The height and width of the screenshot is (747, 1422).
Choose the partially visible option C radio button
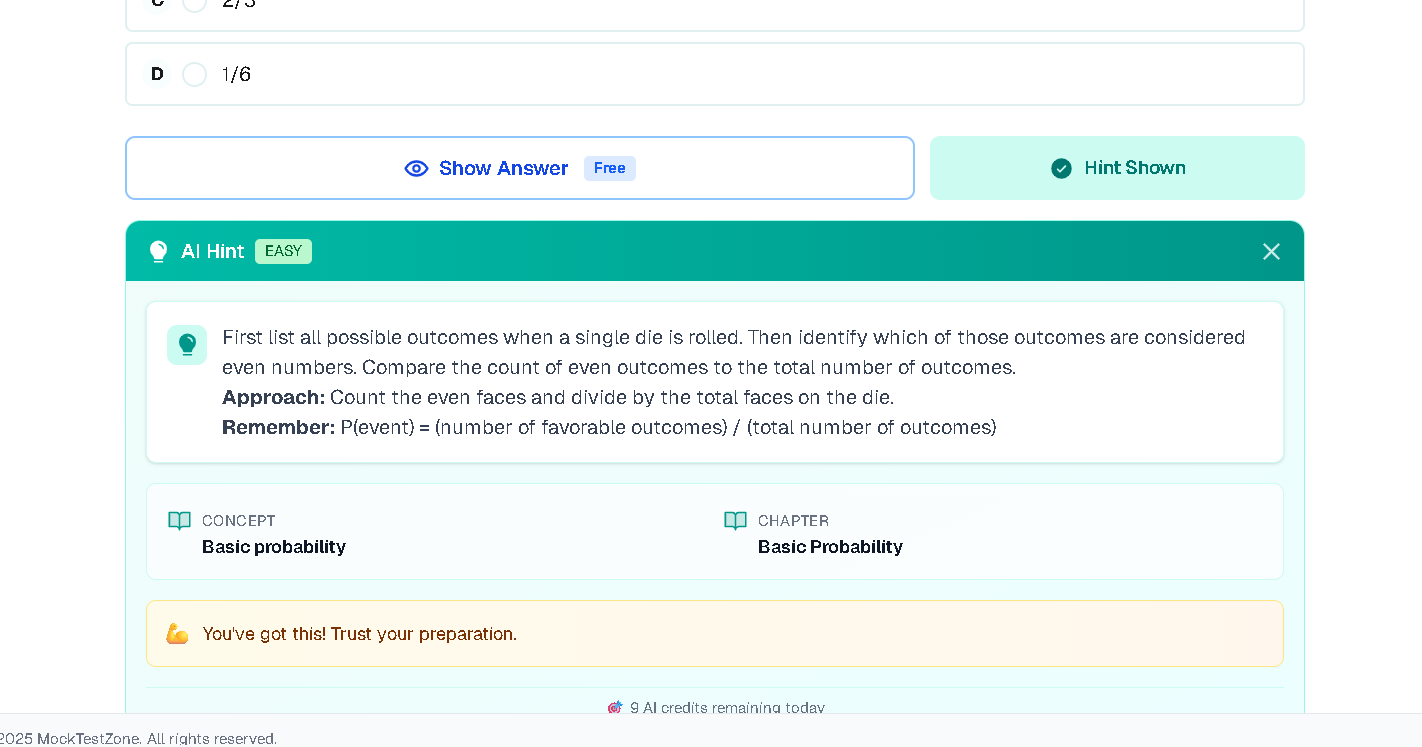[195, 4]
